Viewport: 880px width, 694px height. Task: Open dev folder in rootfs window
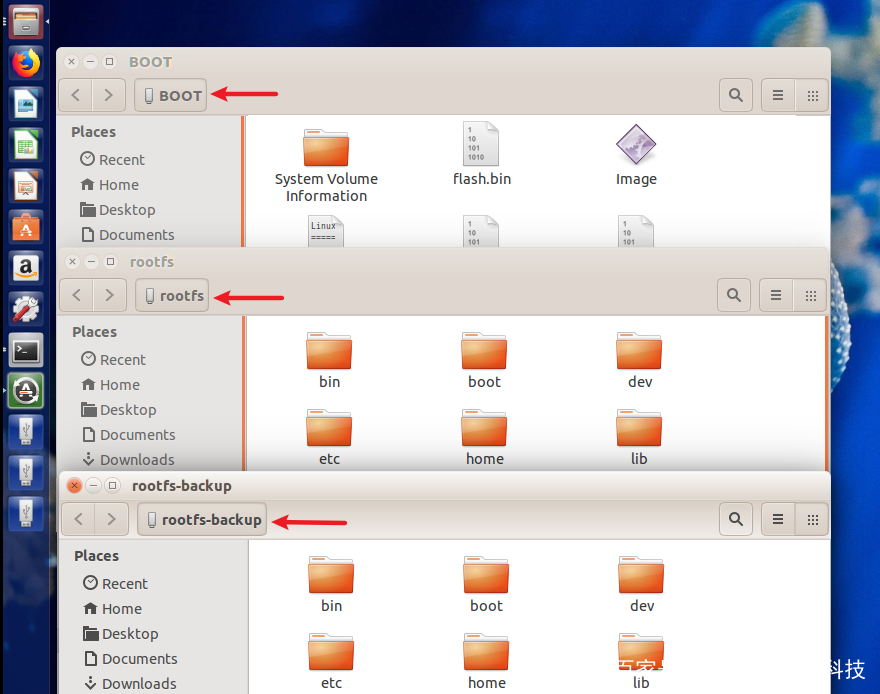tap(639, 360)
